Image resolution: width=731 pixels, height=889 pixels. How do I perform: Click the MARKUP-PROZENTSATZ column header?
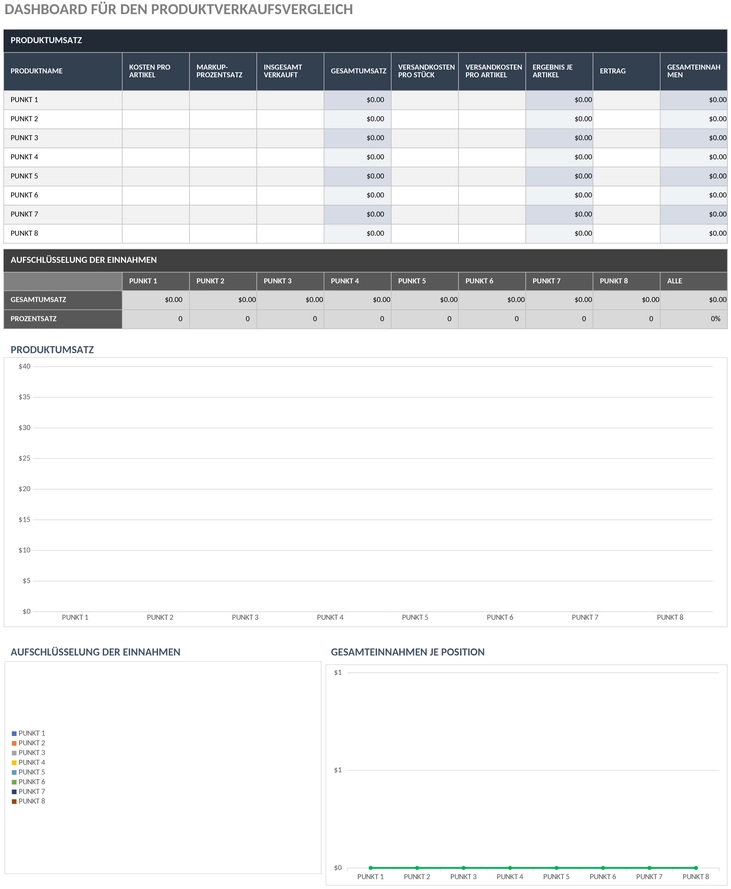tap(223, 71)
